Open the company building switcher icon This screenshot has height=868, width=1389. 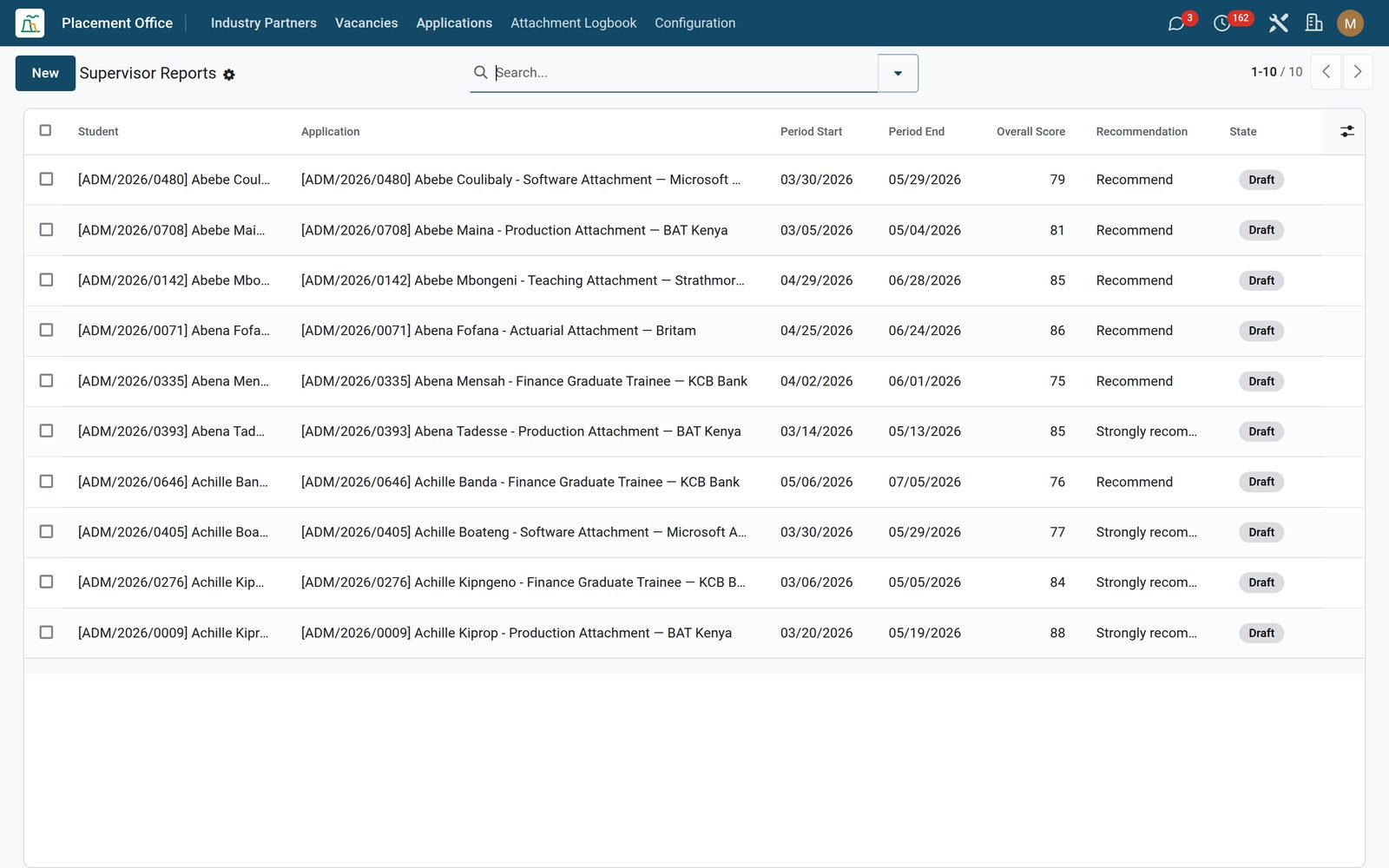(1314, 23)
